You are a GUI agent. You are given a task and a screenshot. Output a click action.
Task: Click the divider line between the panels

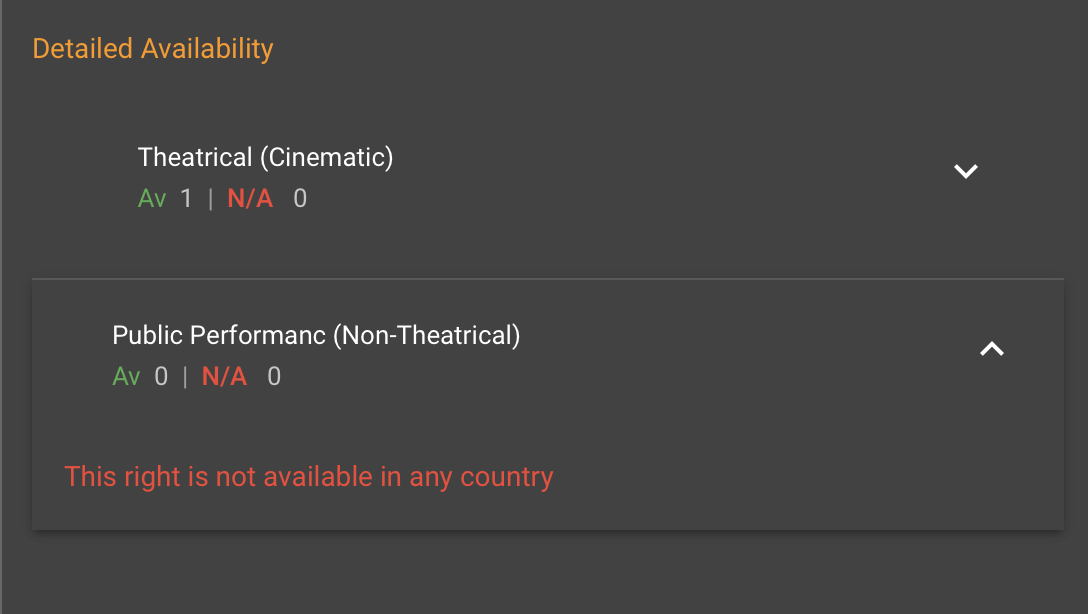547,278
